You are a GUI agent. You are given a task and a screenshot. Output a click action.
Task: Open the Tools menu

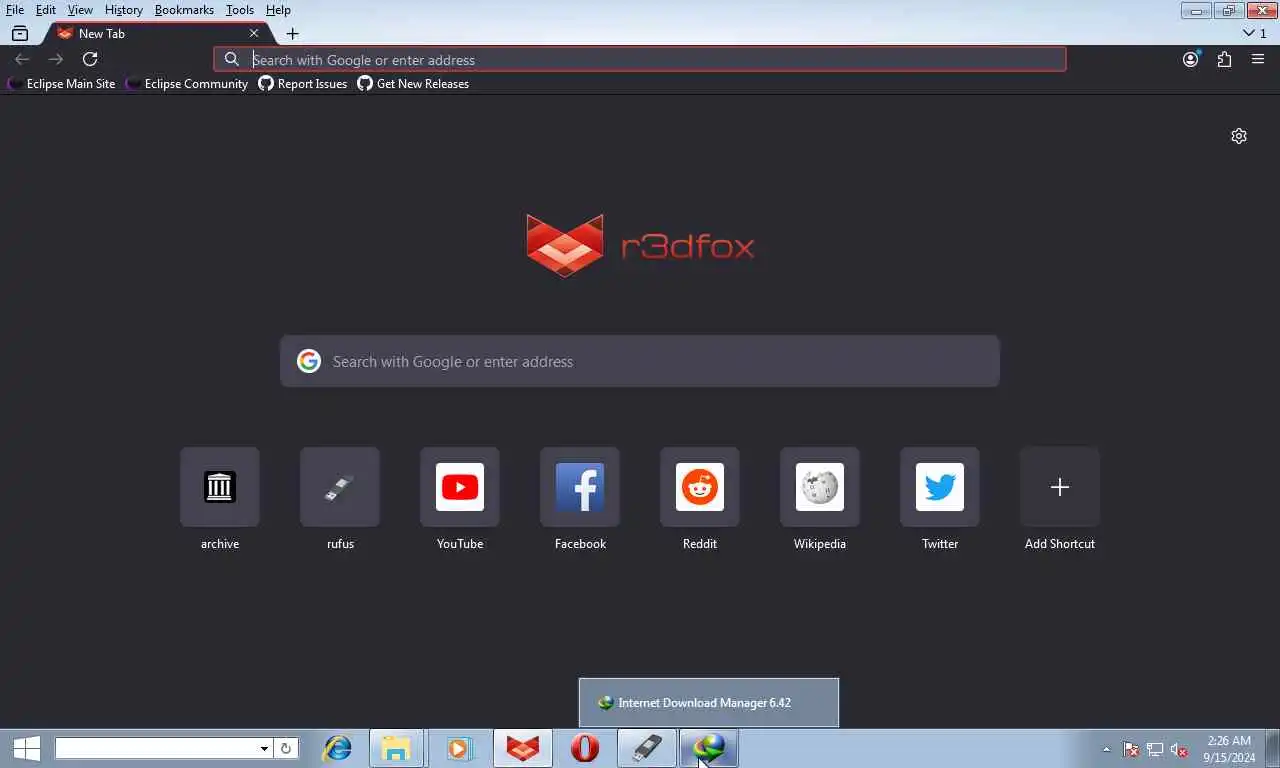click(x=240, y=10)
